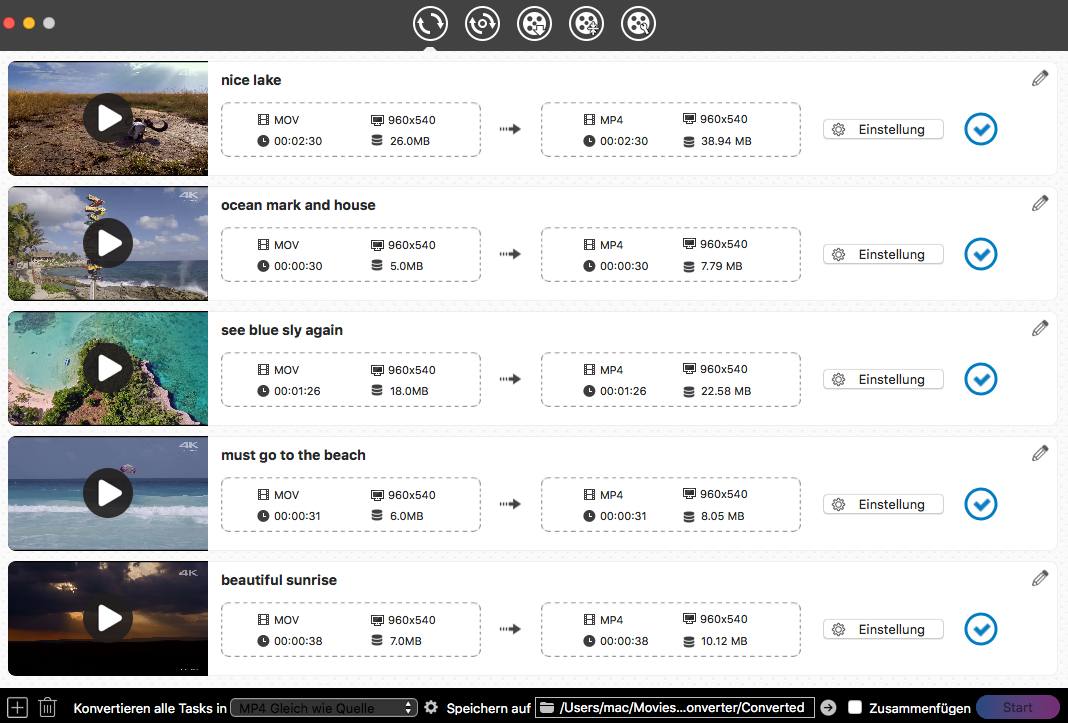Switch to the second top toolbar tab icon
This screenshot has height=723, width=1068.
[482, 23]
